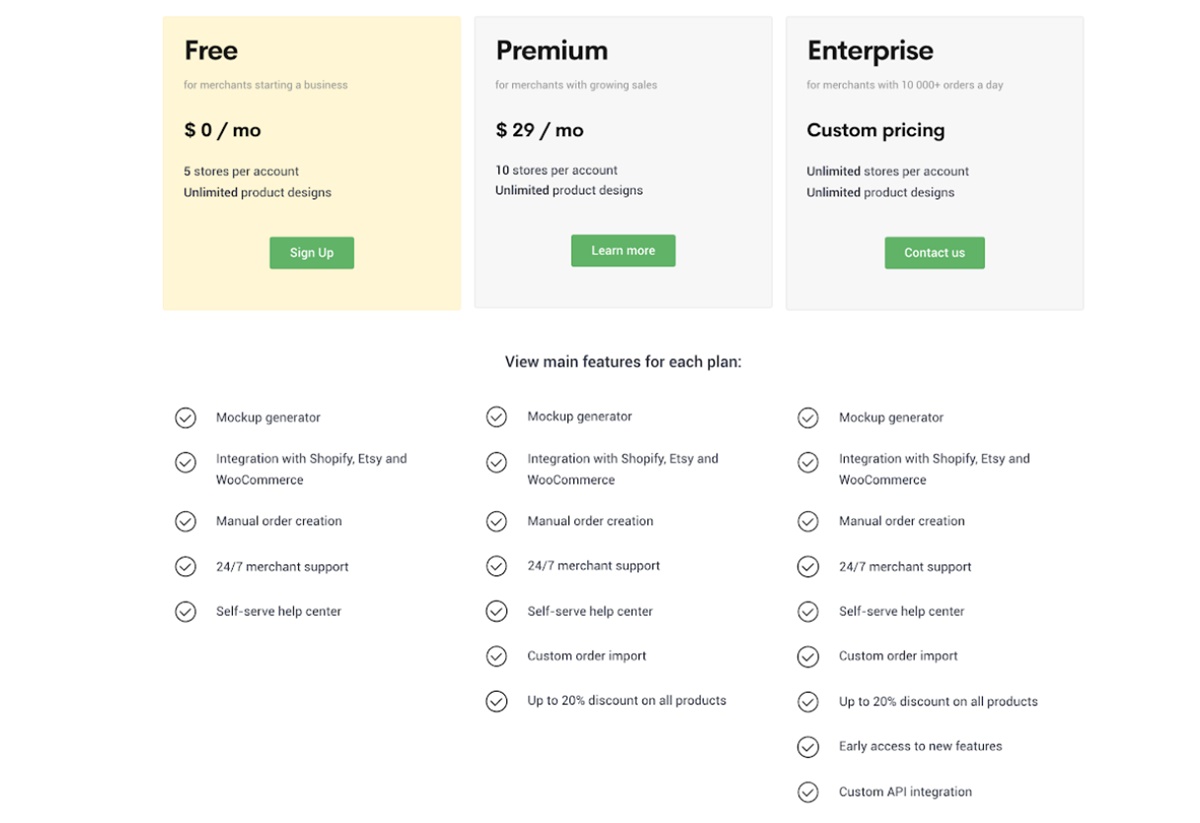This screenshot has height=823, width=1200.
Task: Click Premium Manual order creation check icon
Action: tap(496, 521)
